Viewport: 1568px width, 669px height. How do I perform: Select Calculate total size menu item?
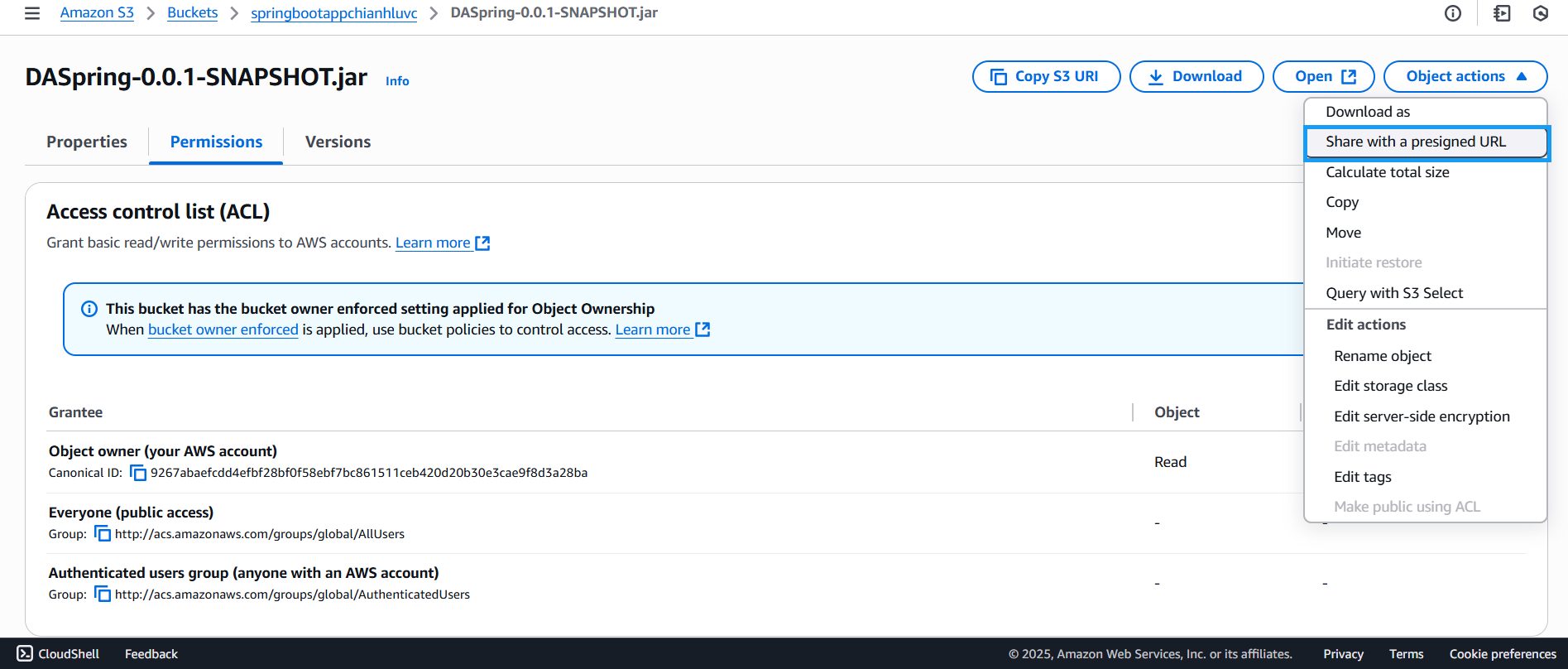[x=1426, y=172]
